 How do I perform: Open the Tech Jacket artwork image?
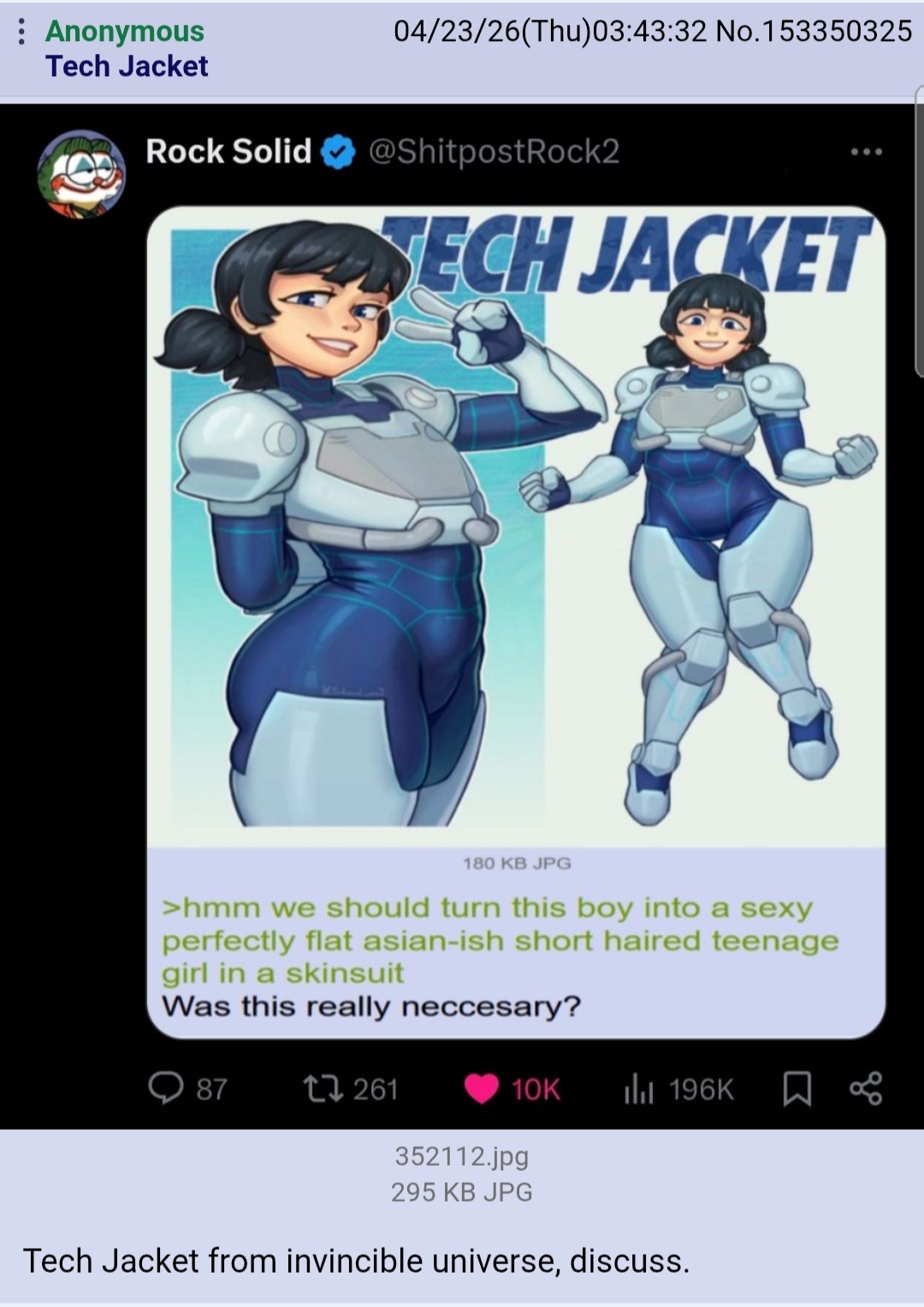click(516, 526)
